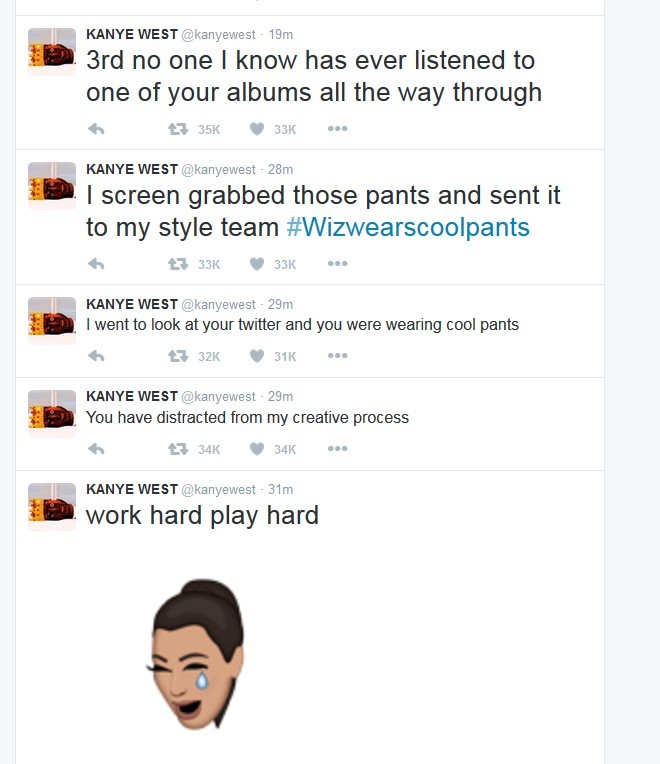Image resolution: width=660 pixels, height=764 pixels.
Task: Click the avatar on 'work hard play hard' tweet
Action: coord(52,506)
